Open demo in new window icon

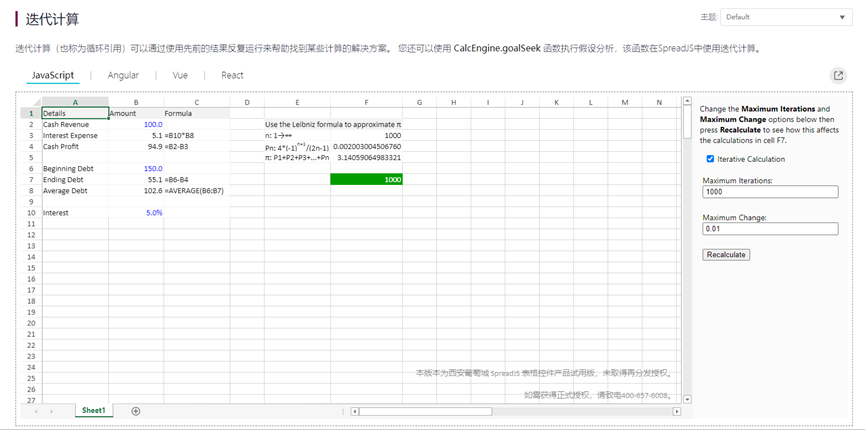point(839,76)
